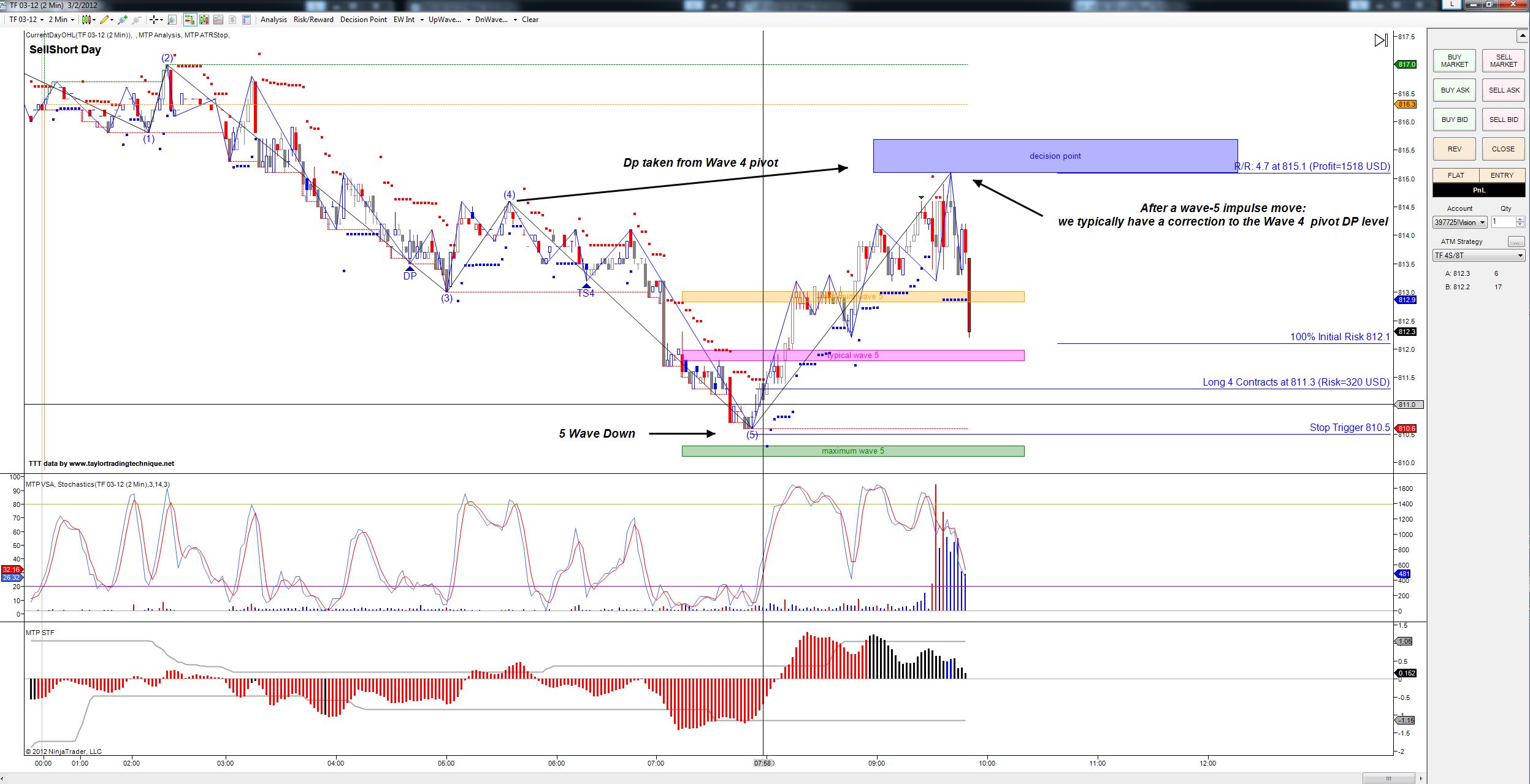This screenshot has width=1530, height=784.
Task: Click the Qty quantity input field
Action: point(1503,222)
